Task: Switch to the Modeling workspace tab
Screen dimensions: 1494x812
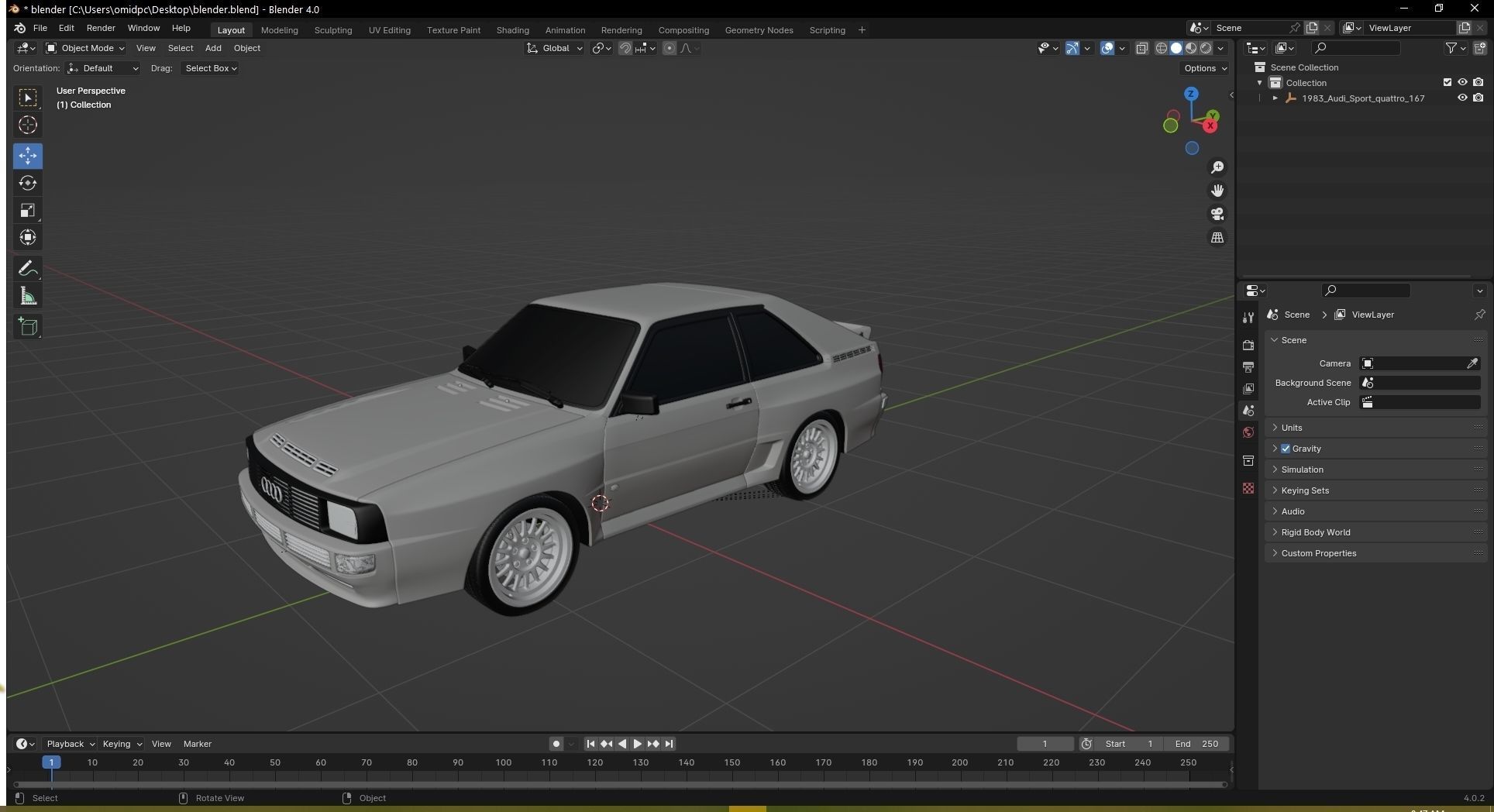Action: pyautogui.click(x=279, y=30)
